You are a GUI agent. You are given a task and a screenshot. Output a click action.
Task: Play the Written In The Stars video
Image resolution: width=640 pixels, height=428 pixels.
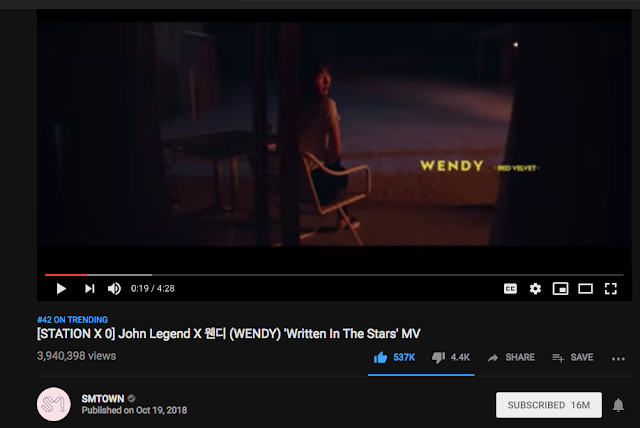(x=61, y=289)
